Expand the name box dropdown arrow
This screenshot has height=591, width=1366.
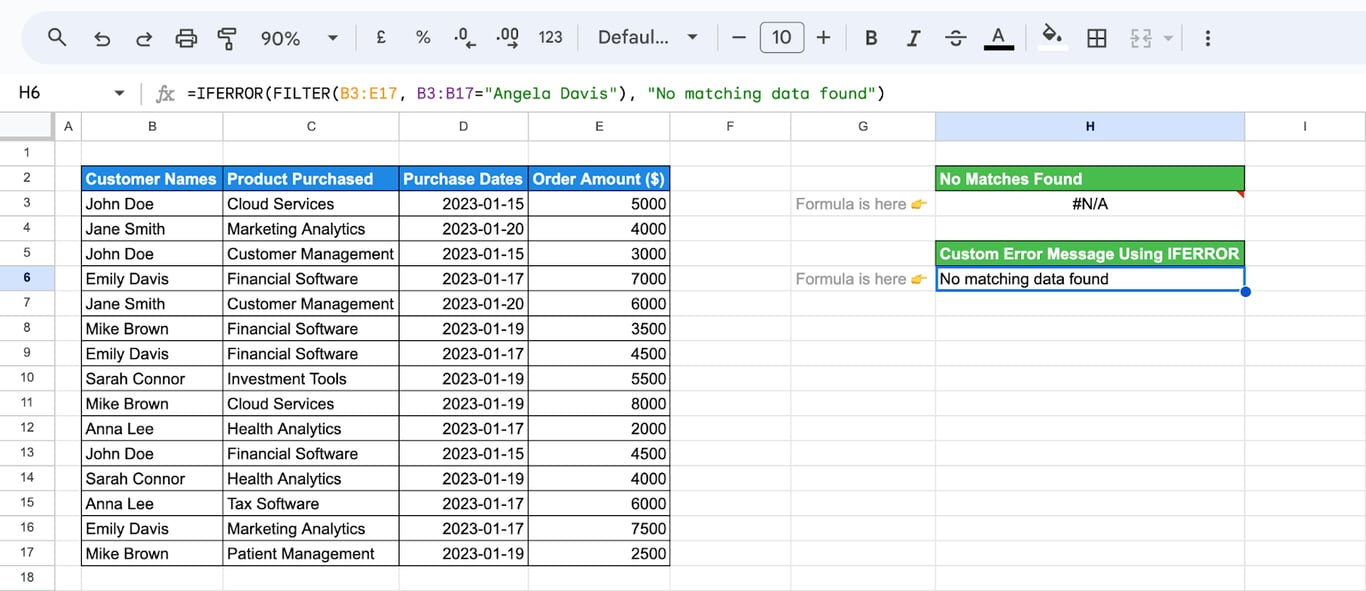tap(120, 93)
